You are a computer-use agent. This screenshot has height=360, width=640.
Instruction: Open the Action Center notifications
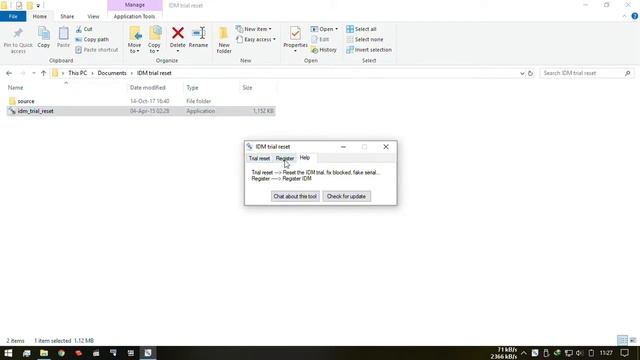[624, 353]
